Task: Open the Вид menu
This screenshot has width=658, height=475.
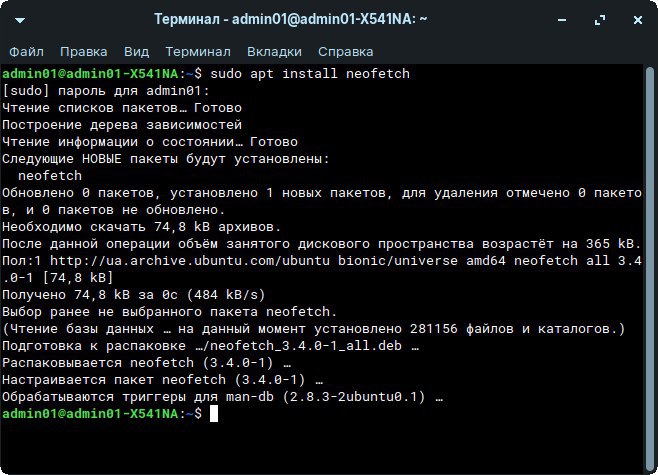Action: pos(136,51)
